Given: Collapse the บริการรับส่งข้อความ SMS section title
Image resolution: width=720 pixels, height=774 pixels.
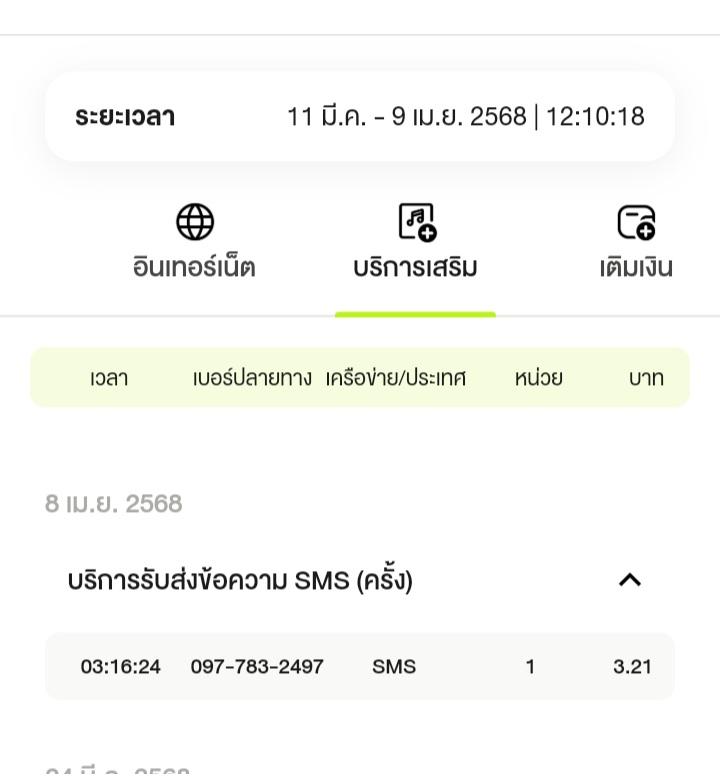Looking at the screenshot, I should click(x=240, y=580).
